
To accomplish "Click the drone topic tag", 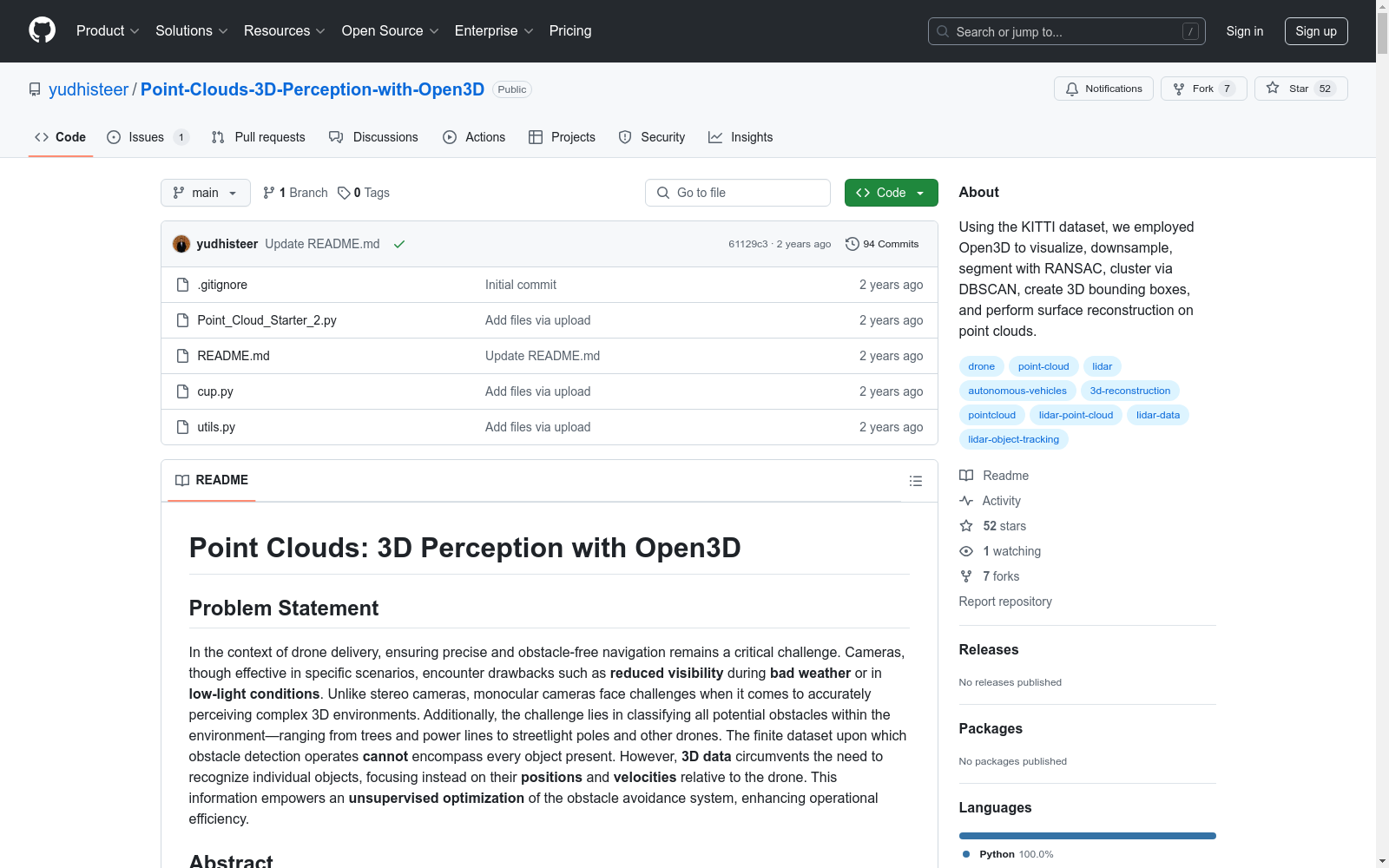I will coord(982,366).
